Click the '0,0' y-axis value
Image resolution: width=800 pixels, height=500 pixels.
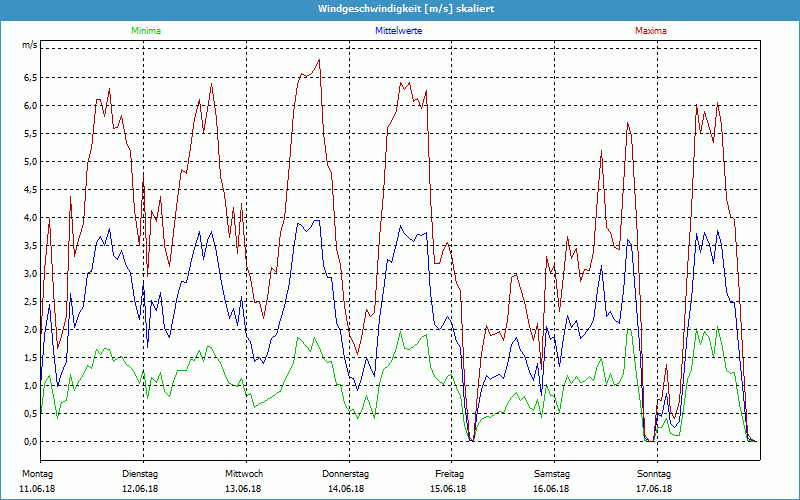pos(30,442)
